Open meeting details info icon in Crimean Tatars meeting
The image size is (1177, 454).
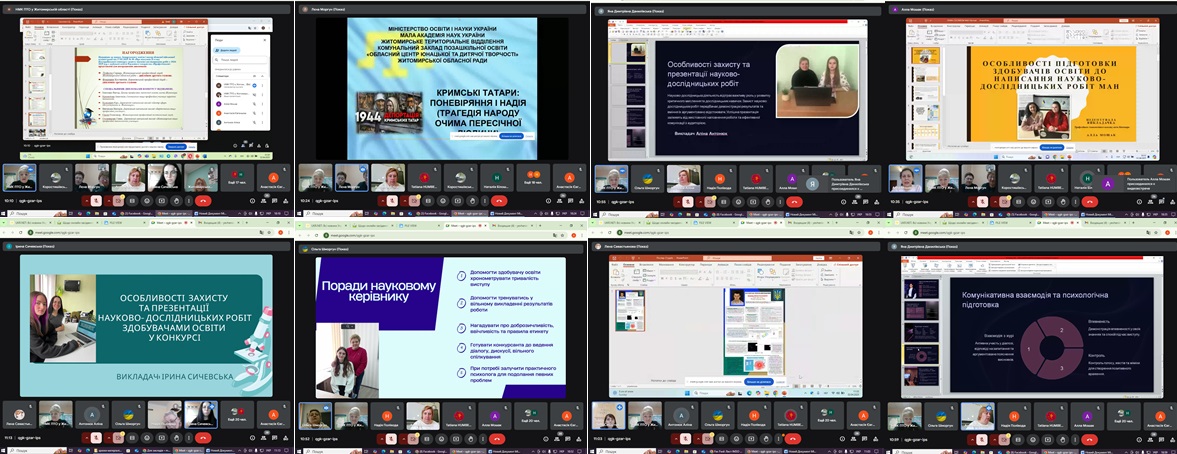pyautogui.click(x=549, y=200)
